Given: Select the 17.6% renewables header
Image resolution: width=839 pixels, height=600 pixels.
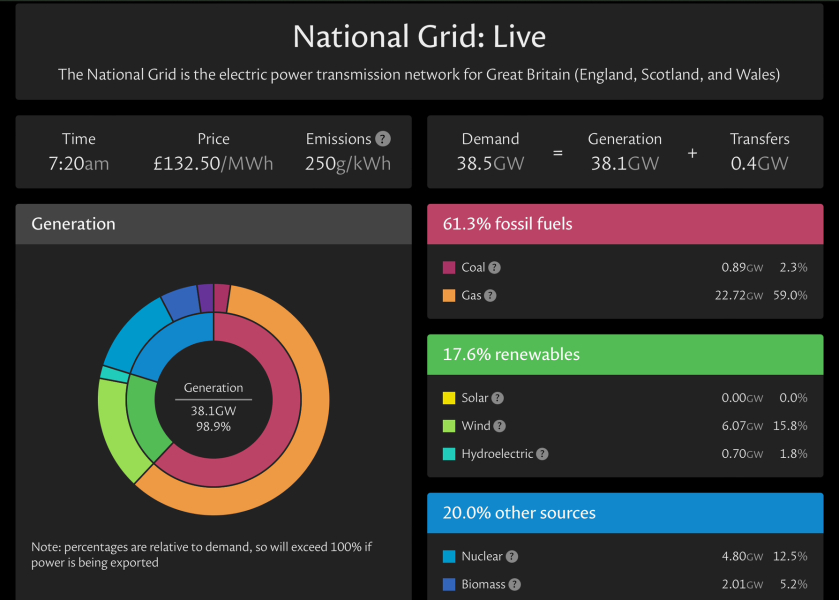Looking at the screenshot, I should click(625, 355).
